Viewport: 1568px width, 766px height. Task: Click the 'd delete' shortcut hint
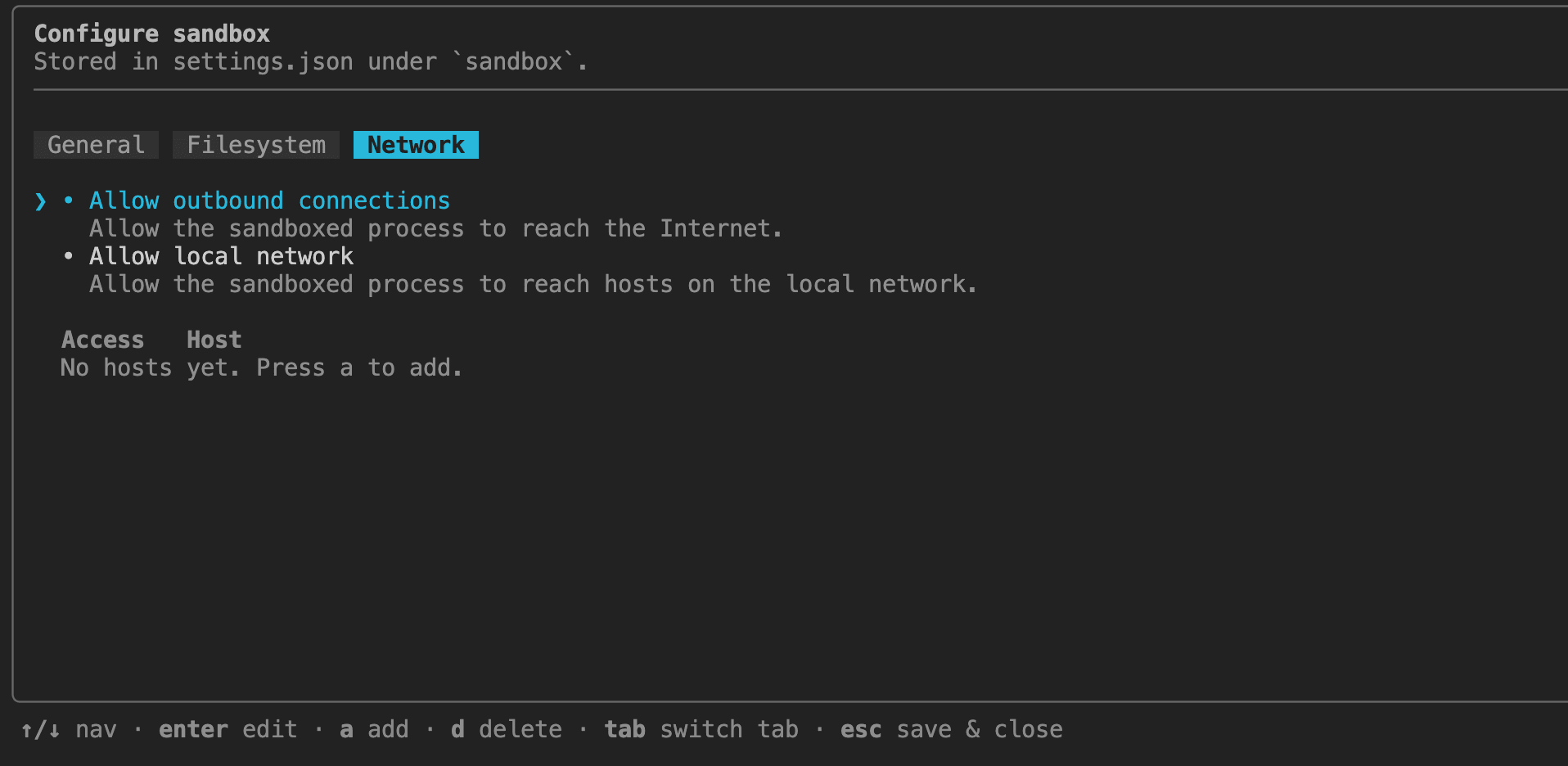(x=507, y=729)
